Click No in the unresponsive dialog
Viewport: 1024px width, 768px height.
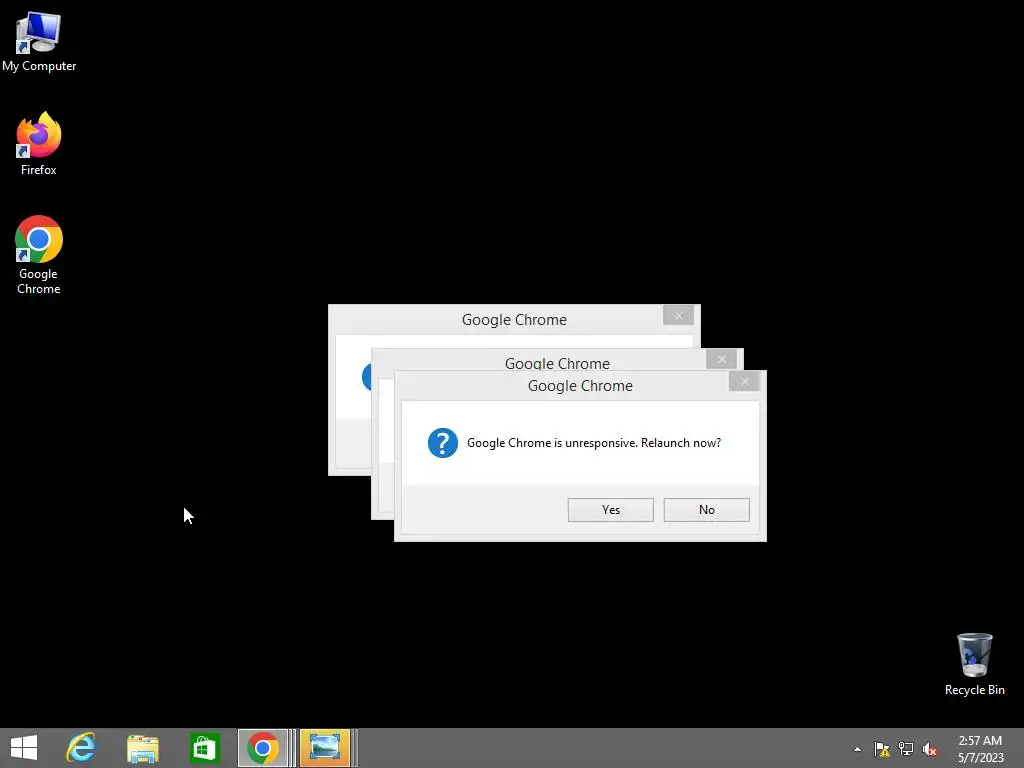click(x=707, y=510)
